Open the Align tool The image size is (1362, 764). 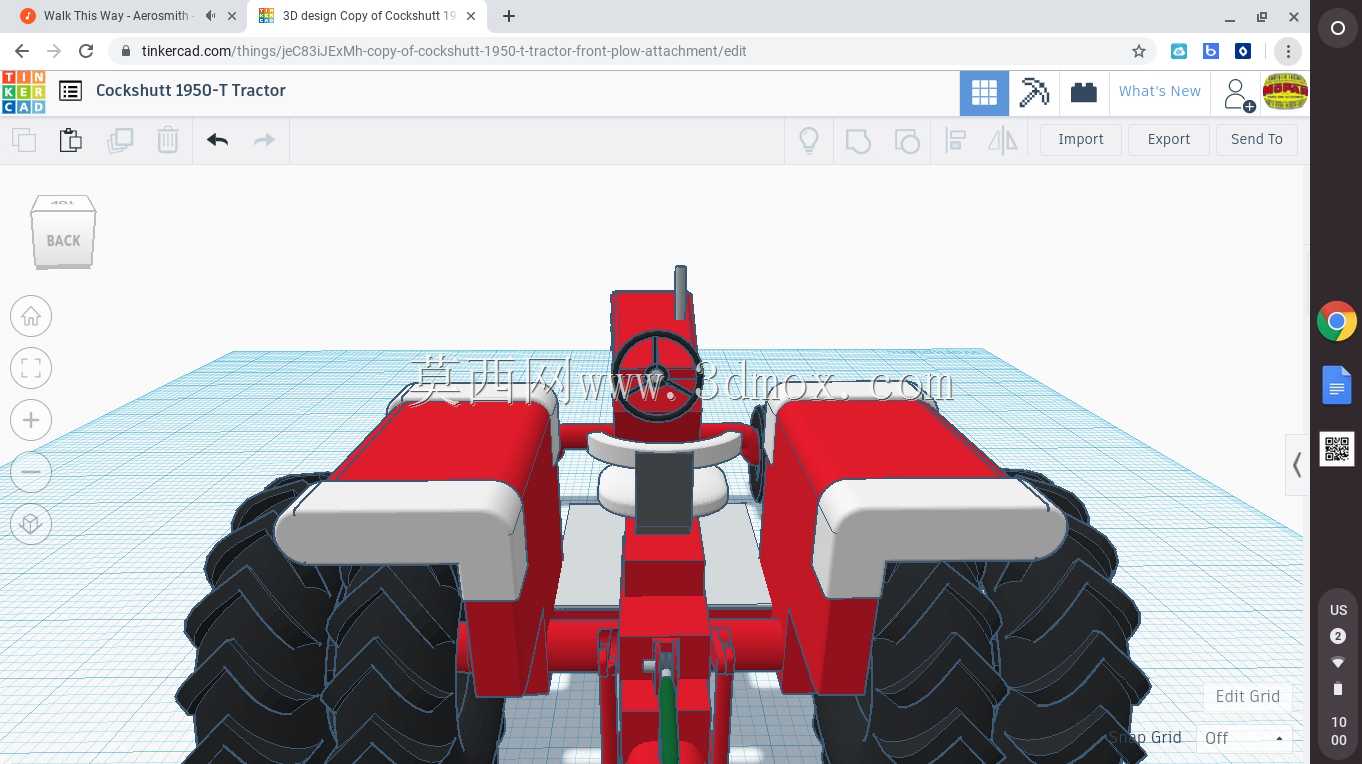click(x=955, y=140)
